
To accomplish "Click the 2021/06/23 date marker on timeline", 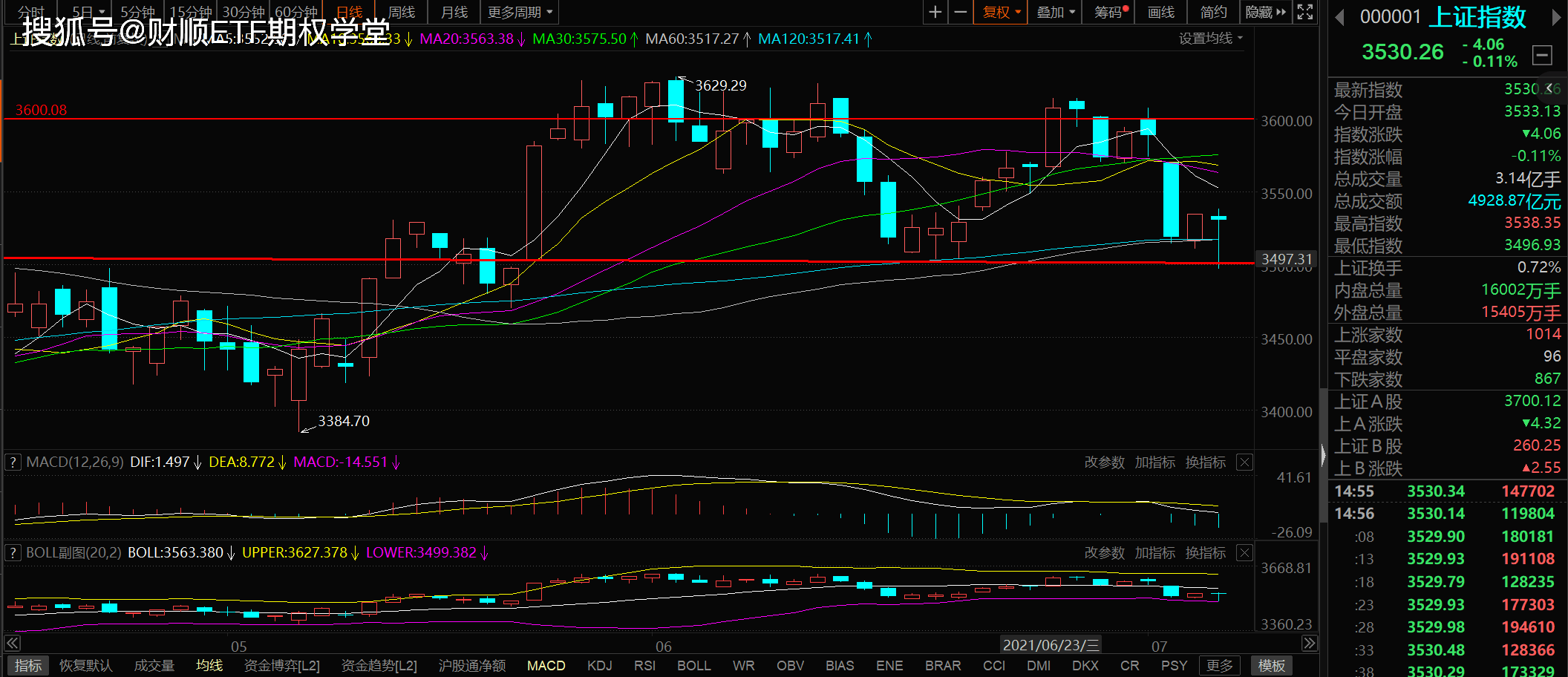I will pyautogui.click(x=1050, y=645).
